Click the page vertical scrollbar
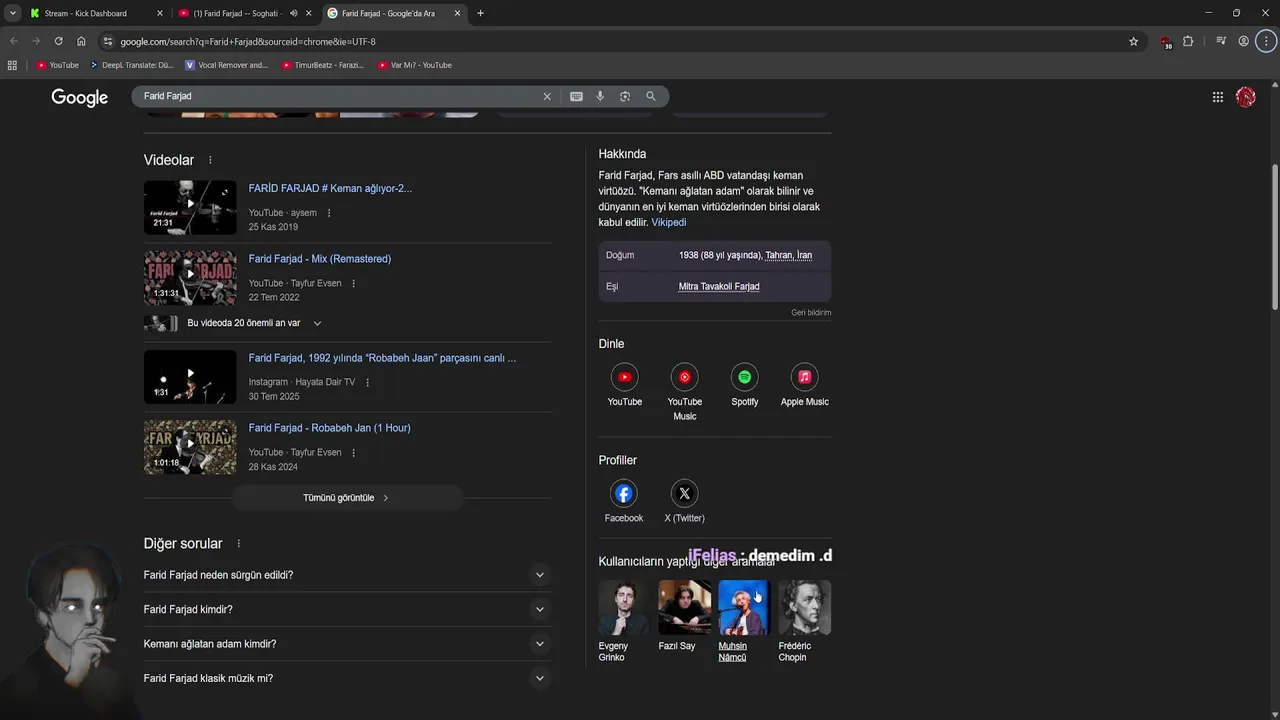This screenshot has width=1280, height=720. [1274, 237]
